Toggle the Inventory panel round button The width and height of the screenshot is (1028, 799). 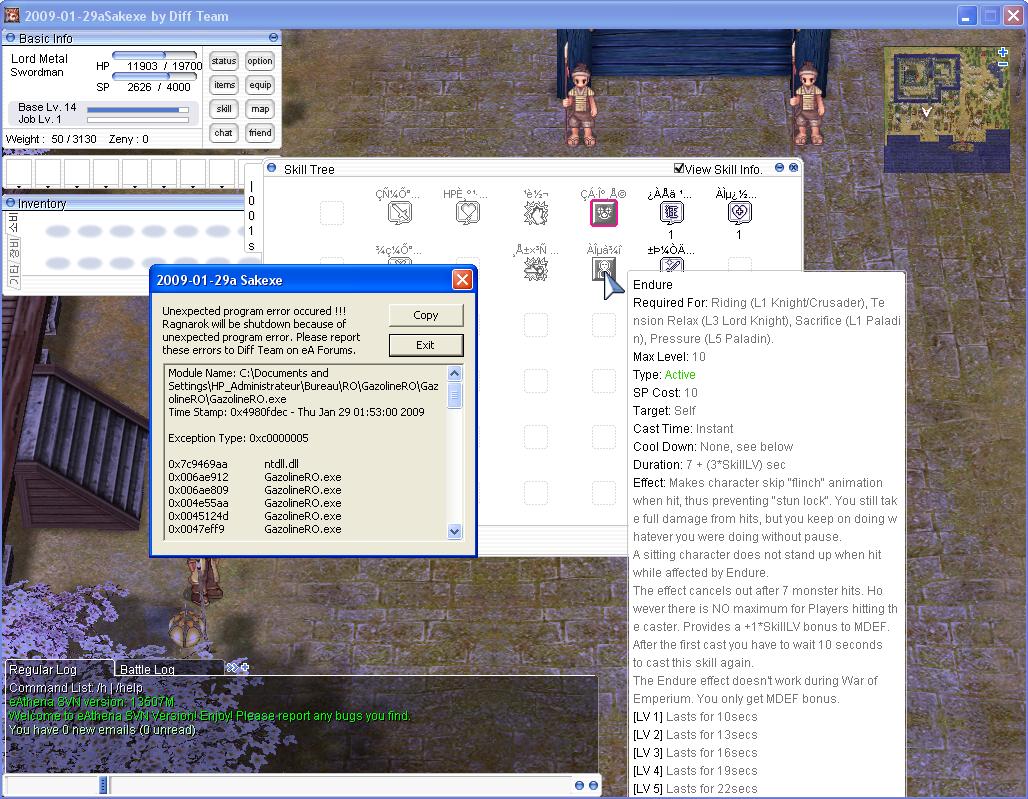point(11,203)
